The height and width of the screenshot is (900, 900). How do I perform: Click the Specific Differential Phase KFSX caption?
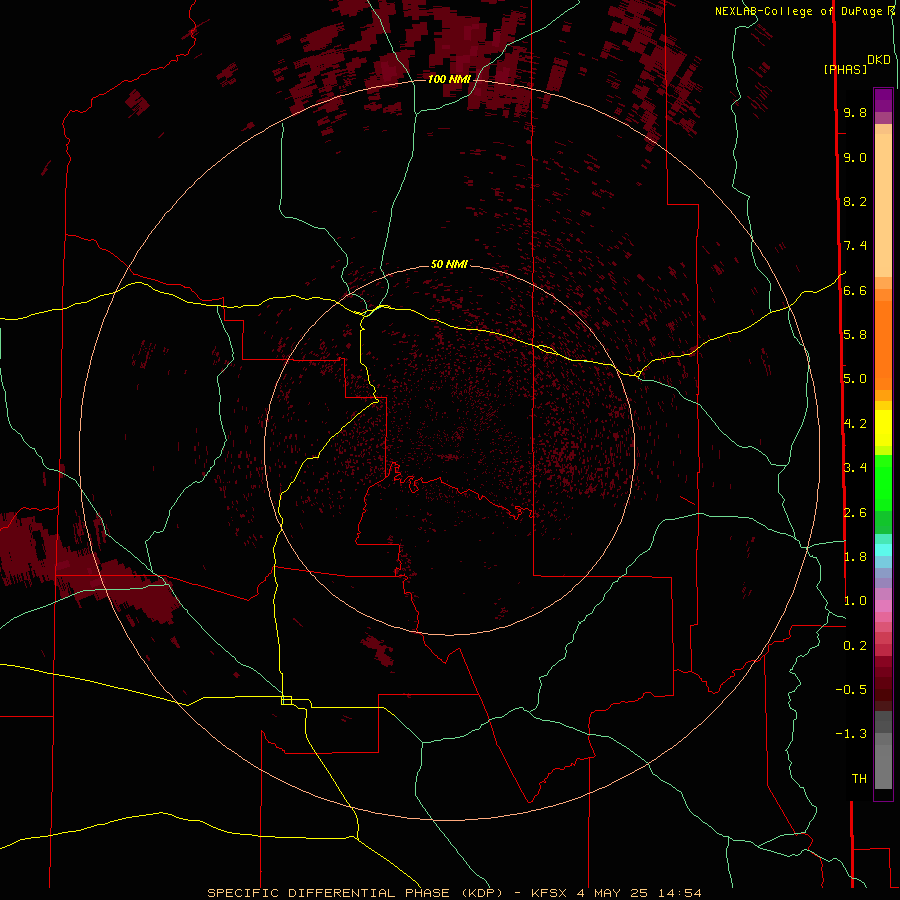[x=454, y=893]
